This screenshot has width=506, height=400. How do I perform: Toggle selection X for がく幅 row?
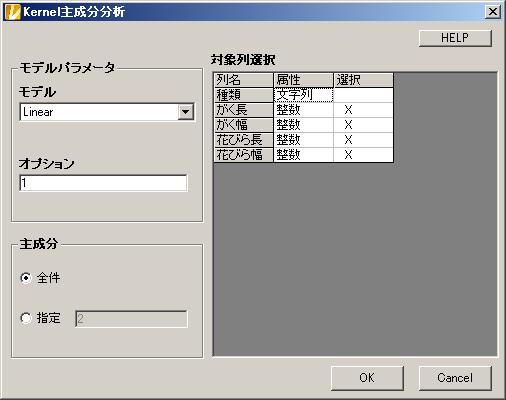click(x=363, y=125)
